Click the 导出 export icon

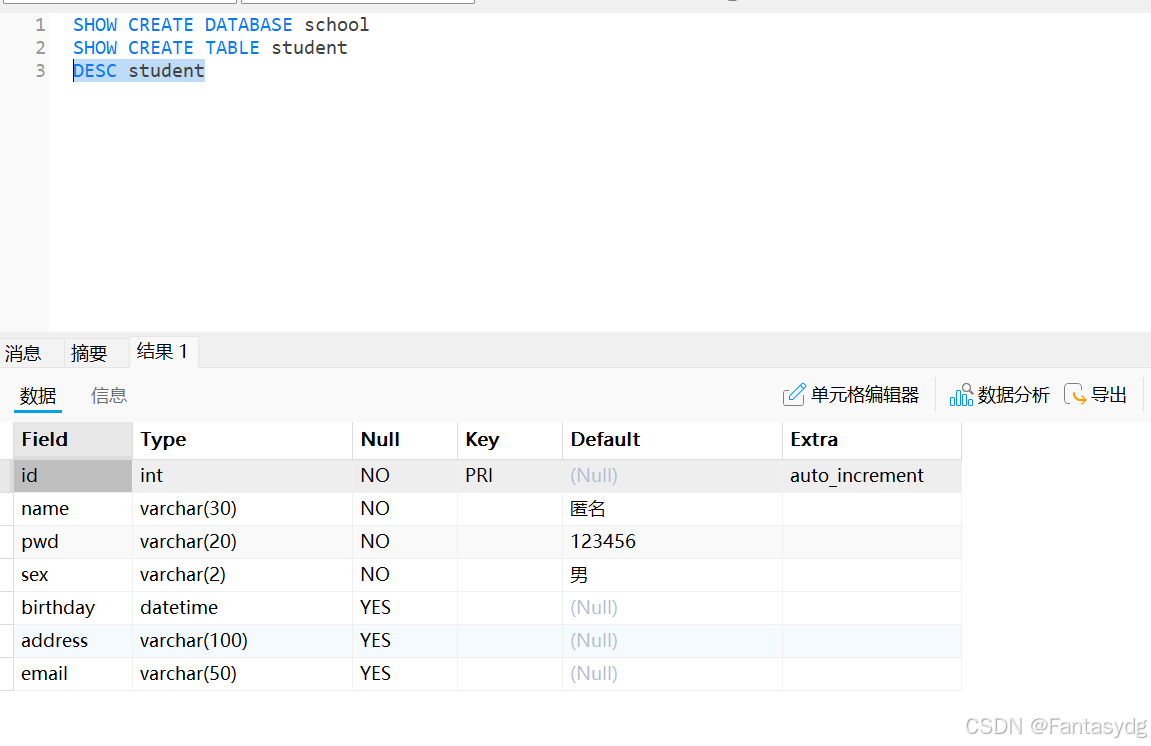(1105, 394)
